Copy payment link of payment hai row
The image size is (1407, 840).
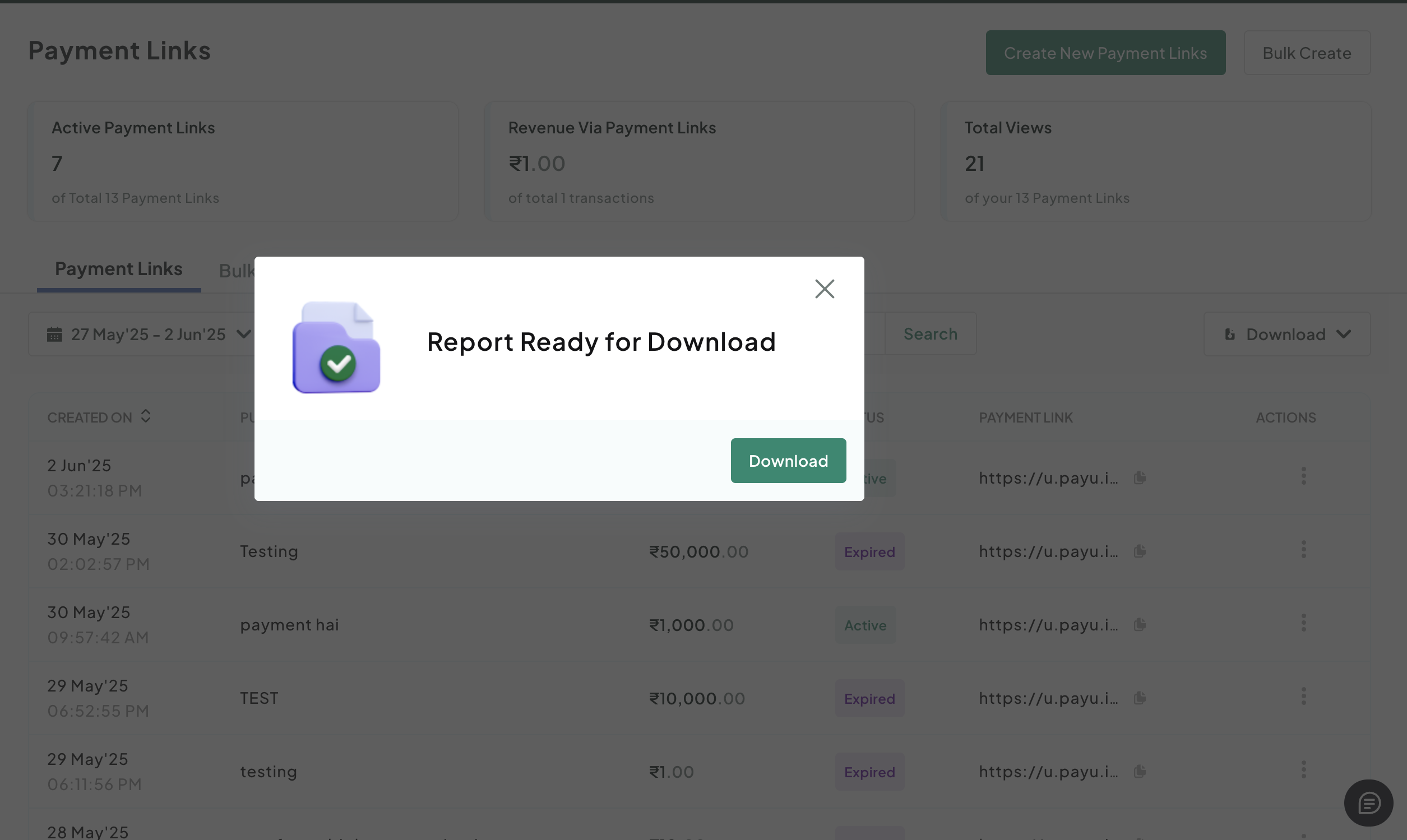pos(1140,624)
